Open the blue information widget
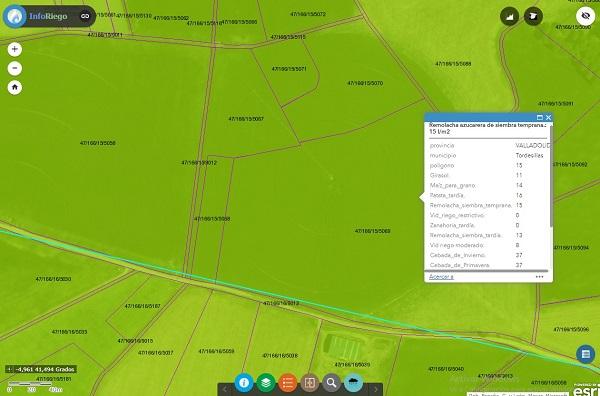 click(x=244, y=383)
